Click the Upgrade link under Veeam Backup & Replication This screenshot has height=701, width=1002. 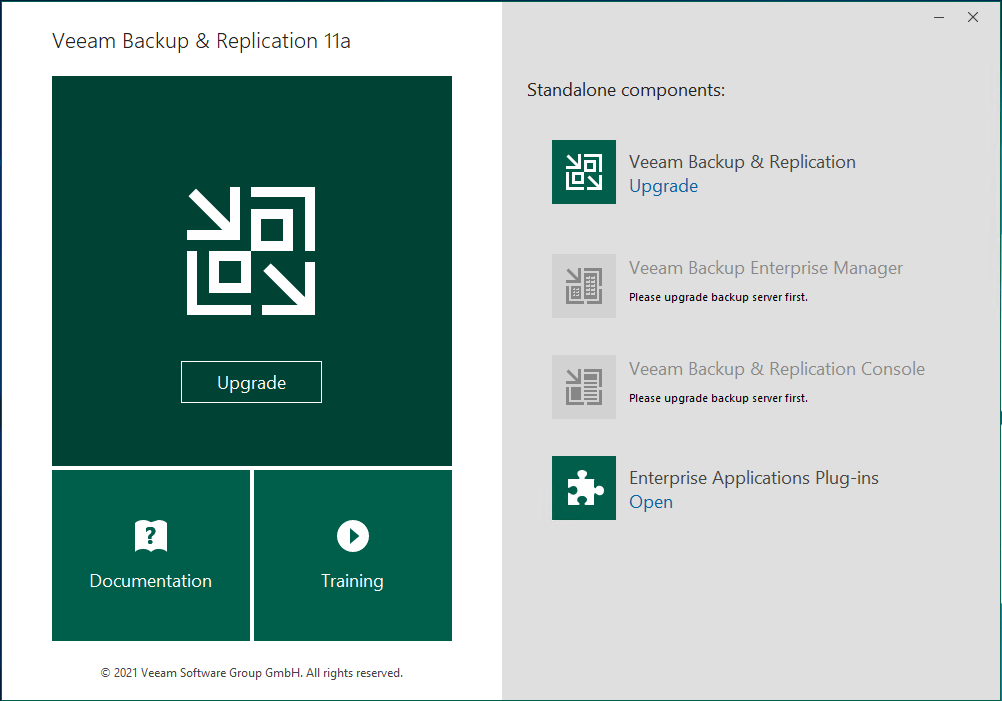[x=663, y=186]
